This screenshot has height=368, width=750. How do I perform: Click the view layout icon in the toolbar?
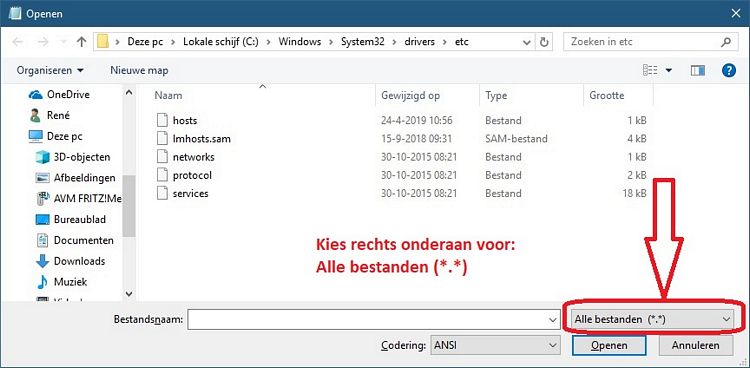point(650,70)
